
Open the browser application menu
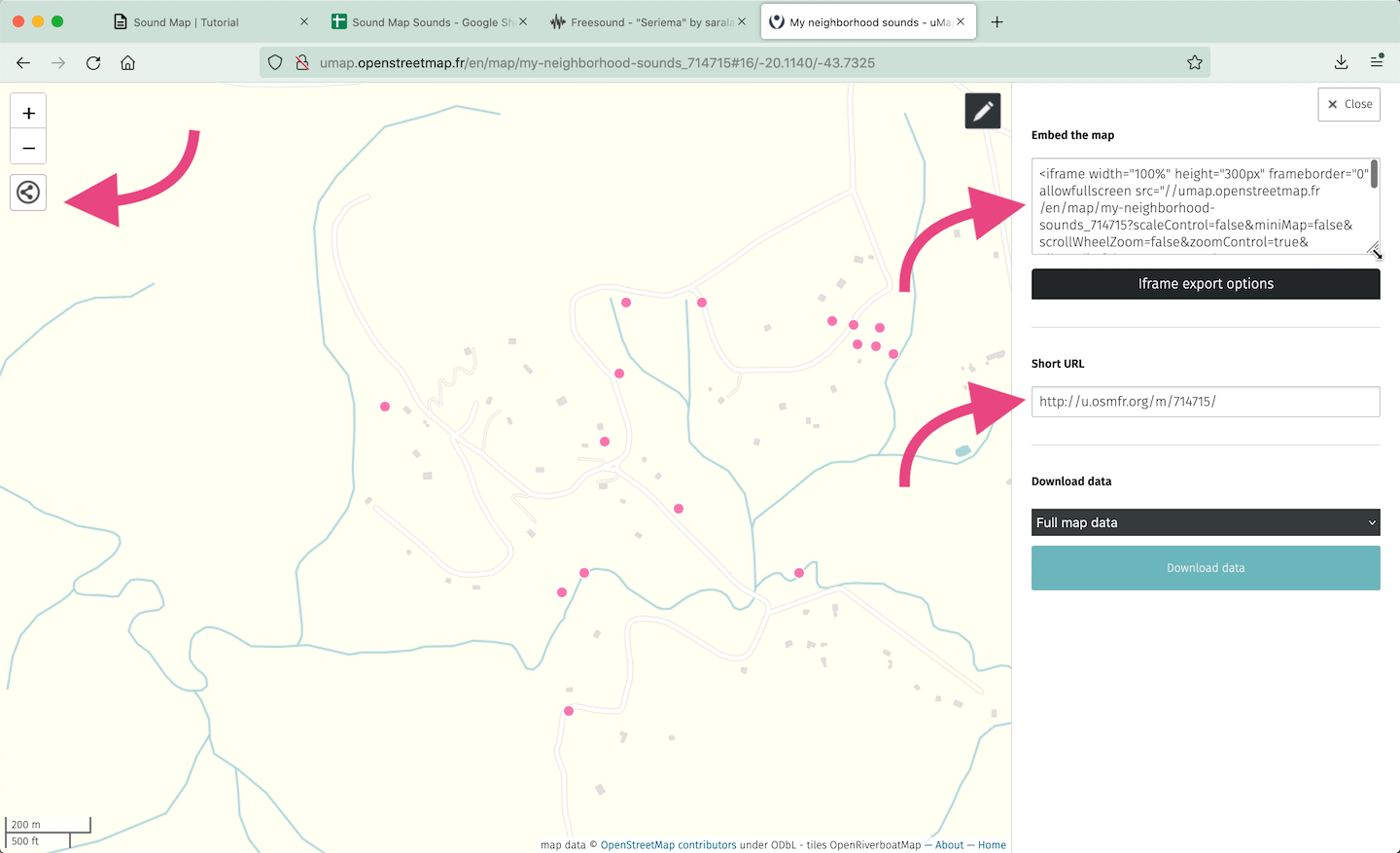pyautogui.click(x=1377, y=62)
